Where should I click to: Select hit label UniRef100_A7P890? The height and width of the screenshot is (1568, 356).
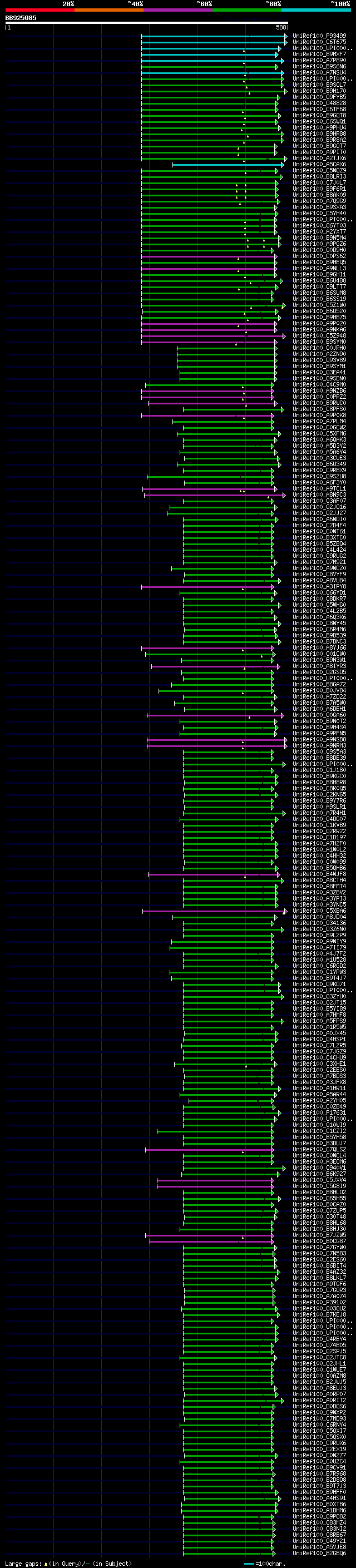click(319, 60)
